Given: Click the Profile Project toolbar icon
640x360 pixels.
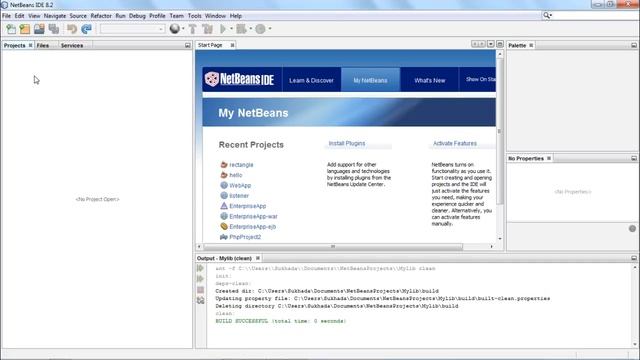Looking at the screenshot, I should tap(260, 29).
